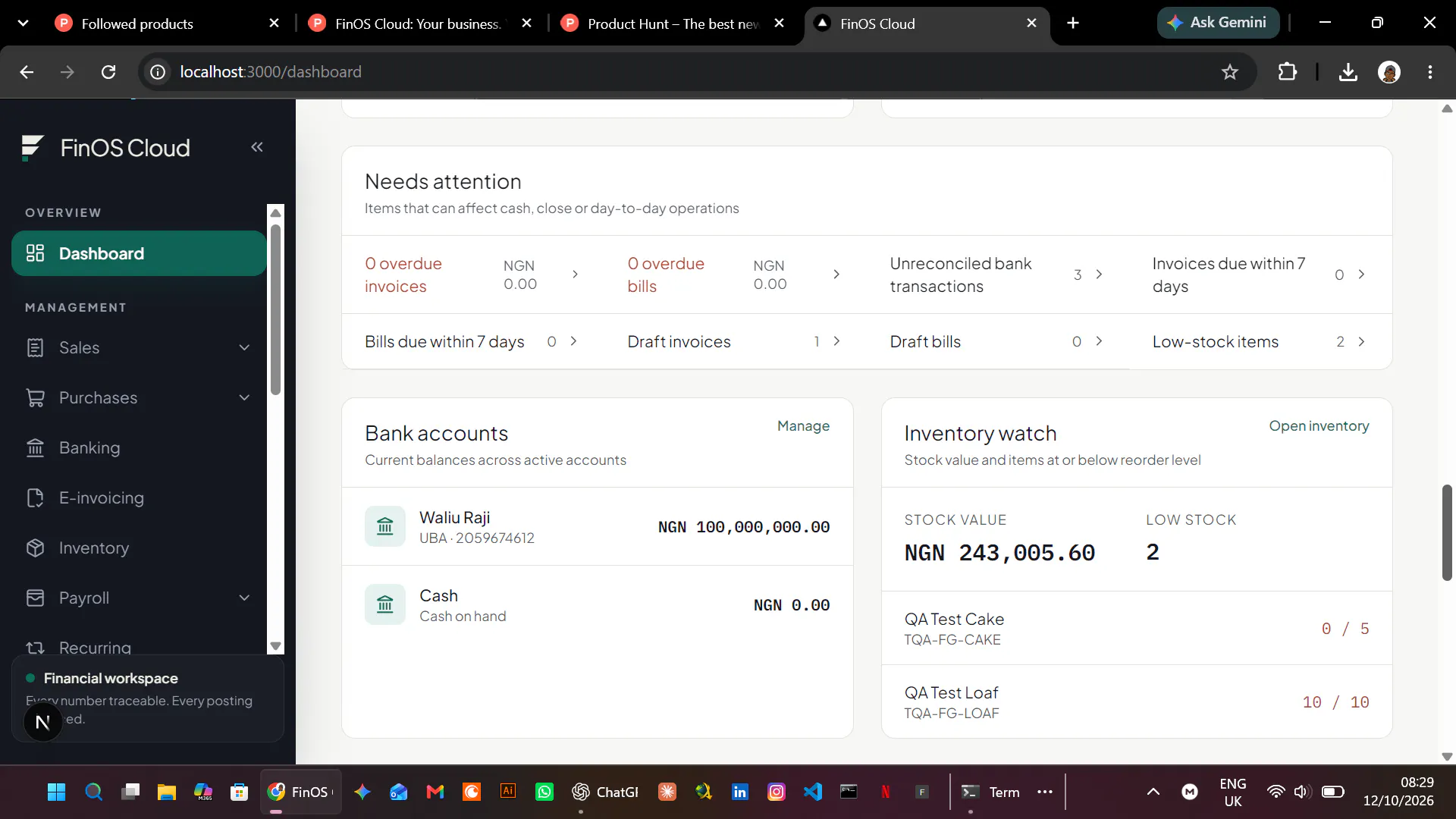Bookmark this page with star icon

click(1229, 72)
